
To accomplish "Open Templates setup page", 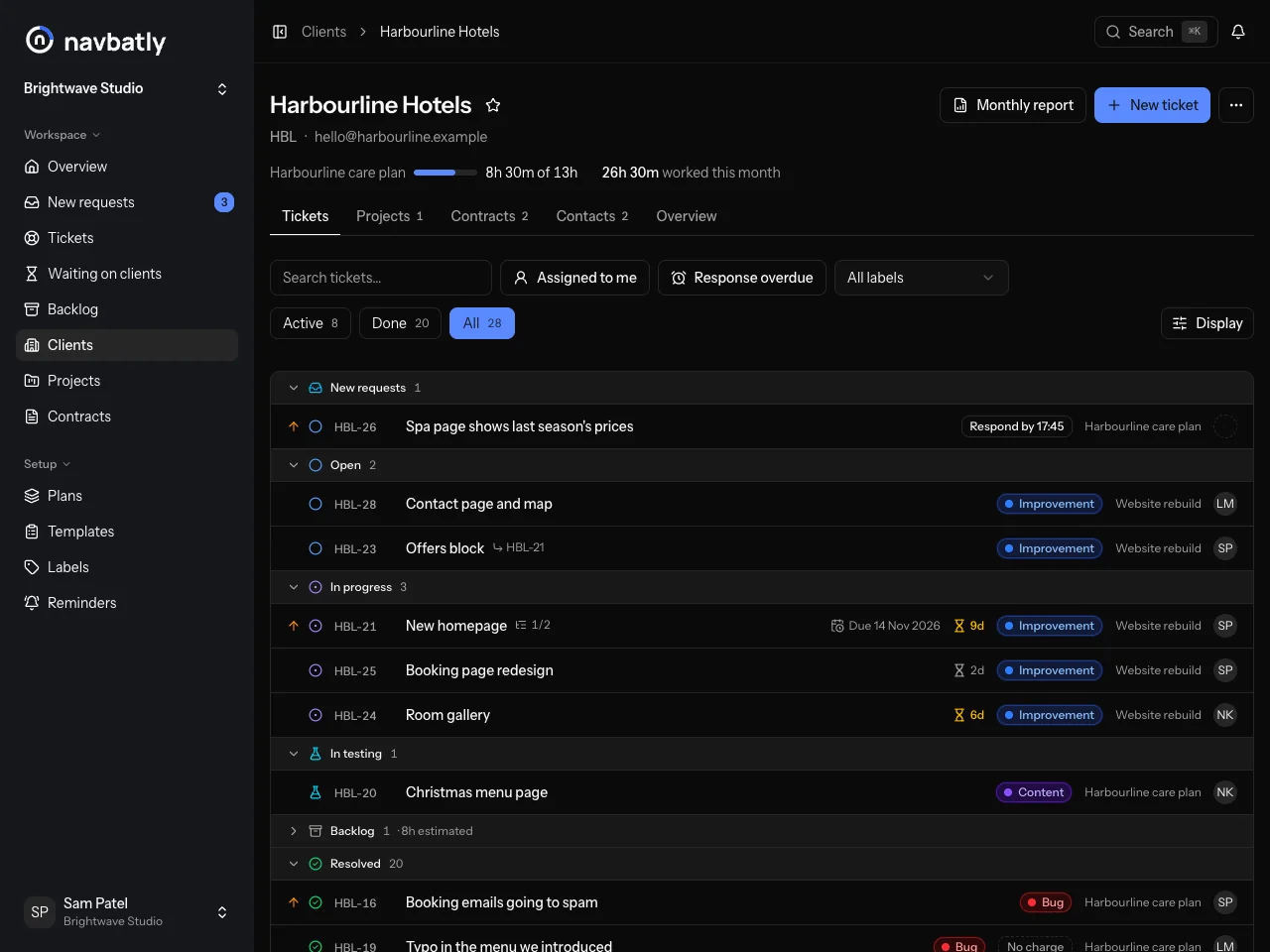I will (127, 532).
